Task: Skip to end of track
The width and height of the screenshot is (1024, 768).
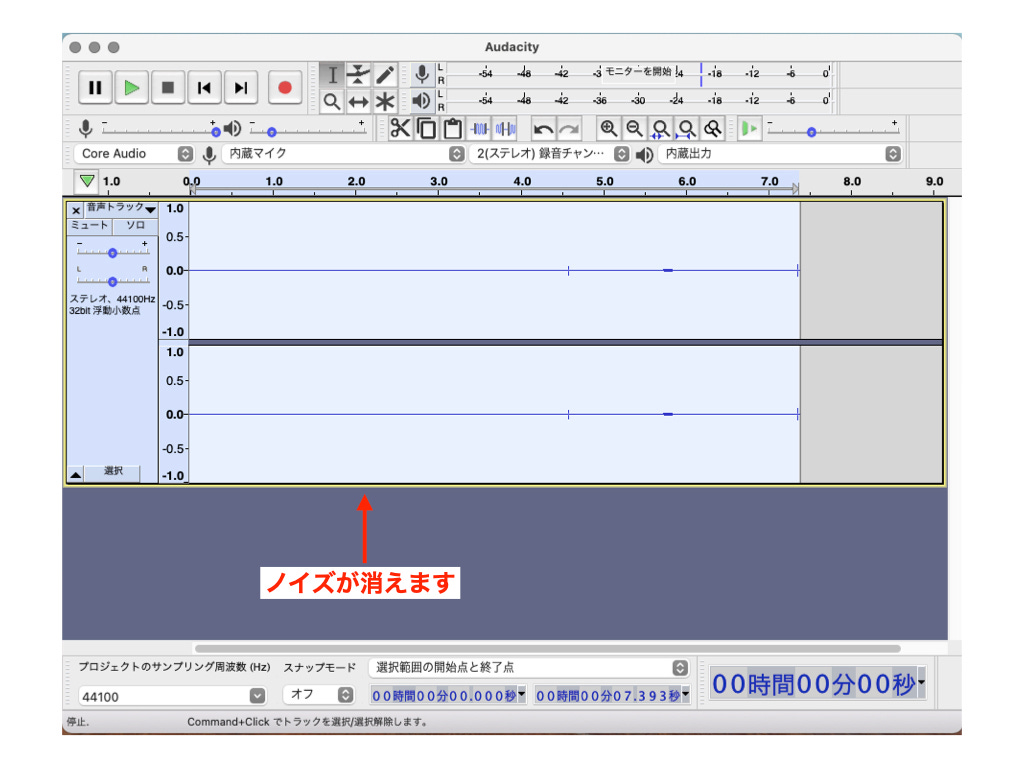Action: [241, 88]
